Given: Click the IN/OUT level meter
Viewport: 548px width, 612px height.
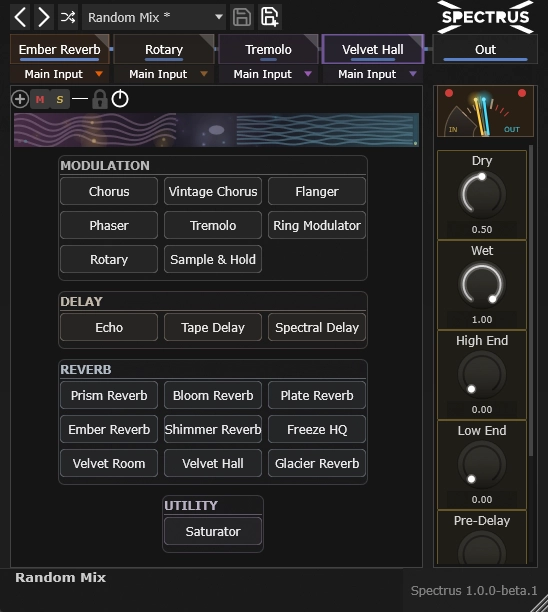Looking at the screenshot, I should tap(485, 111).
